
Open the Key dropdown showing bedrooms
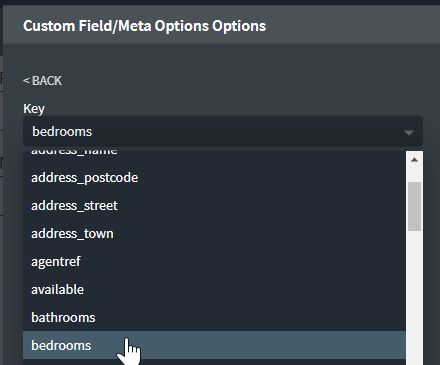pyautogui.click(x=223, y=131)
